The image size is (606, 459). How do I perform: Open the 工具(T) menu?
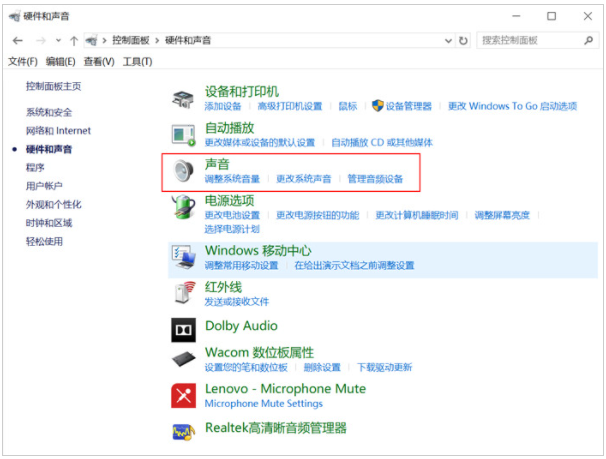coord(137,62)
